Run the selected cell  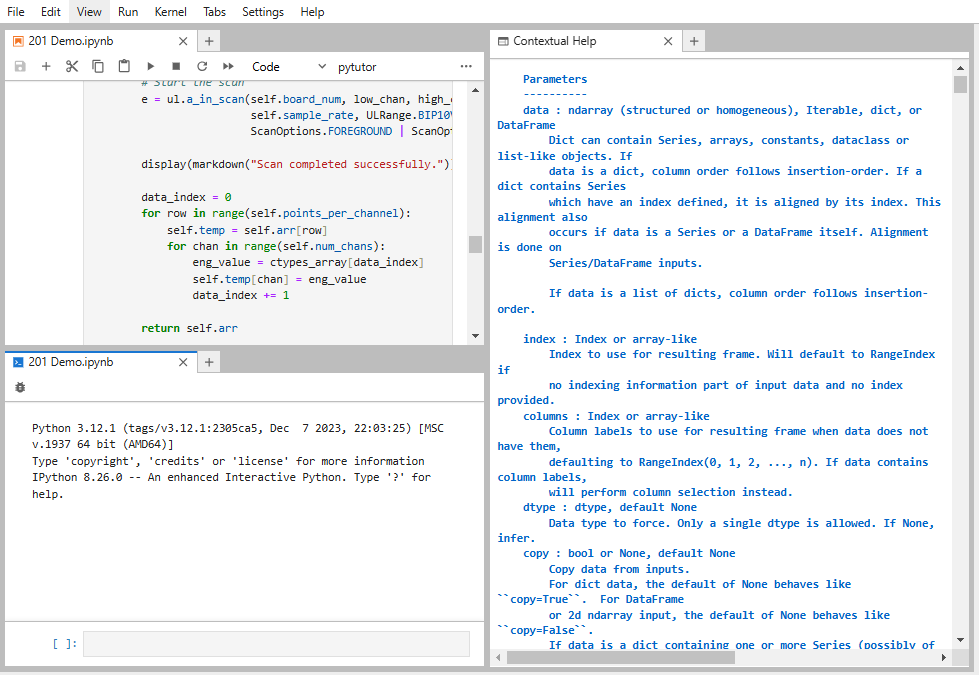(x=150, y=66)
